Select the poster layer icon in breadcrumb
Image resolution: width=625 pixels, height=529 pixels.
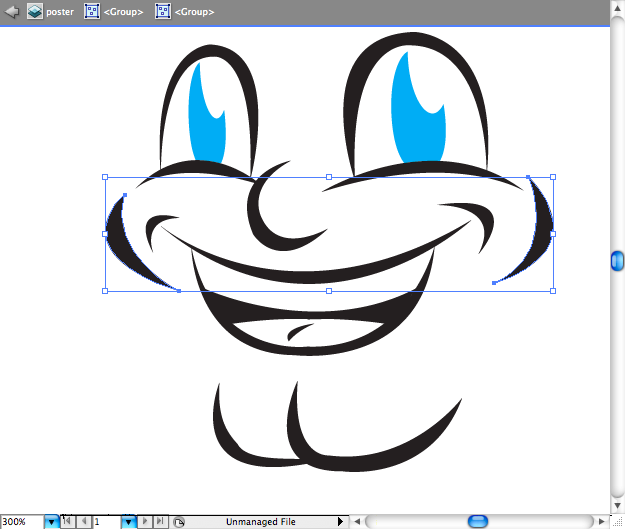[x=35, y=12]
